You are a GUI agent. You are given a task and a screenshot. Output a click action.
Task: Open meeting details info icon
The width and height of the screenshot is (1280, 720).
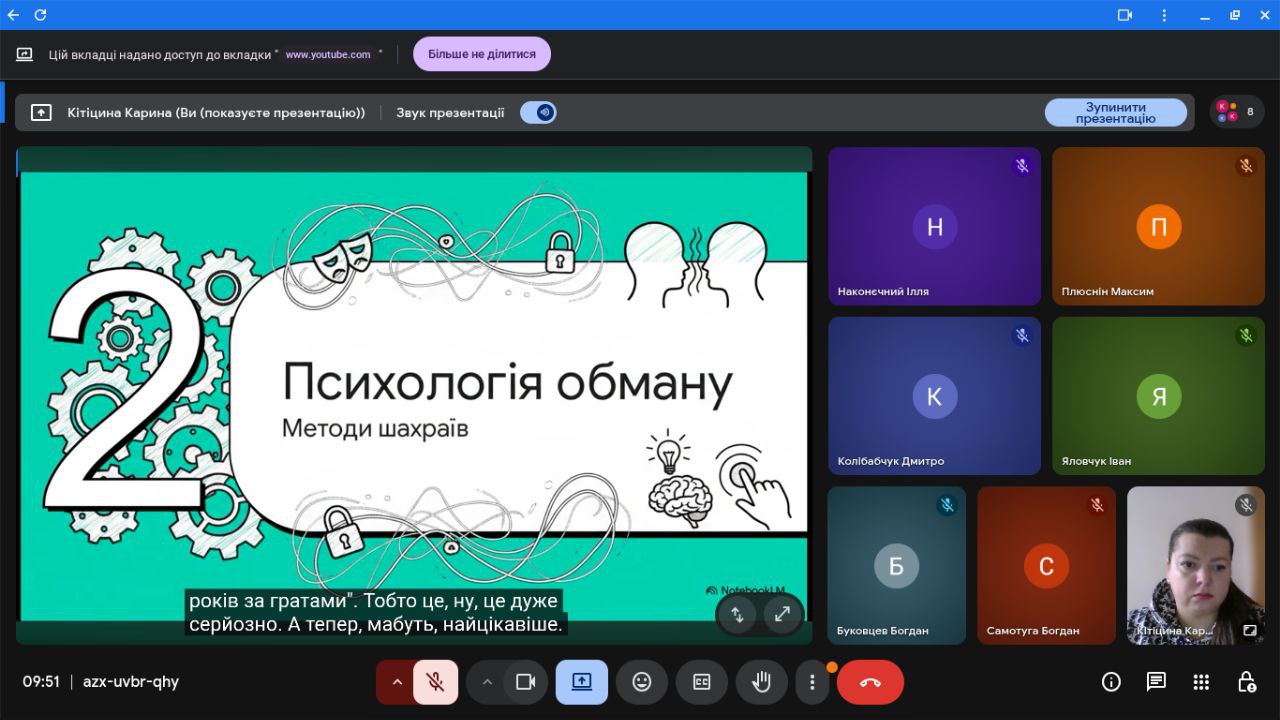click(1111, 682)
